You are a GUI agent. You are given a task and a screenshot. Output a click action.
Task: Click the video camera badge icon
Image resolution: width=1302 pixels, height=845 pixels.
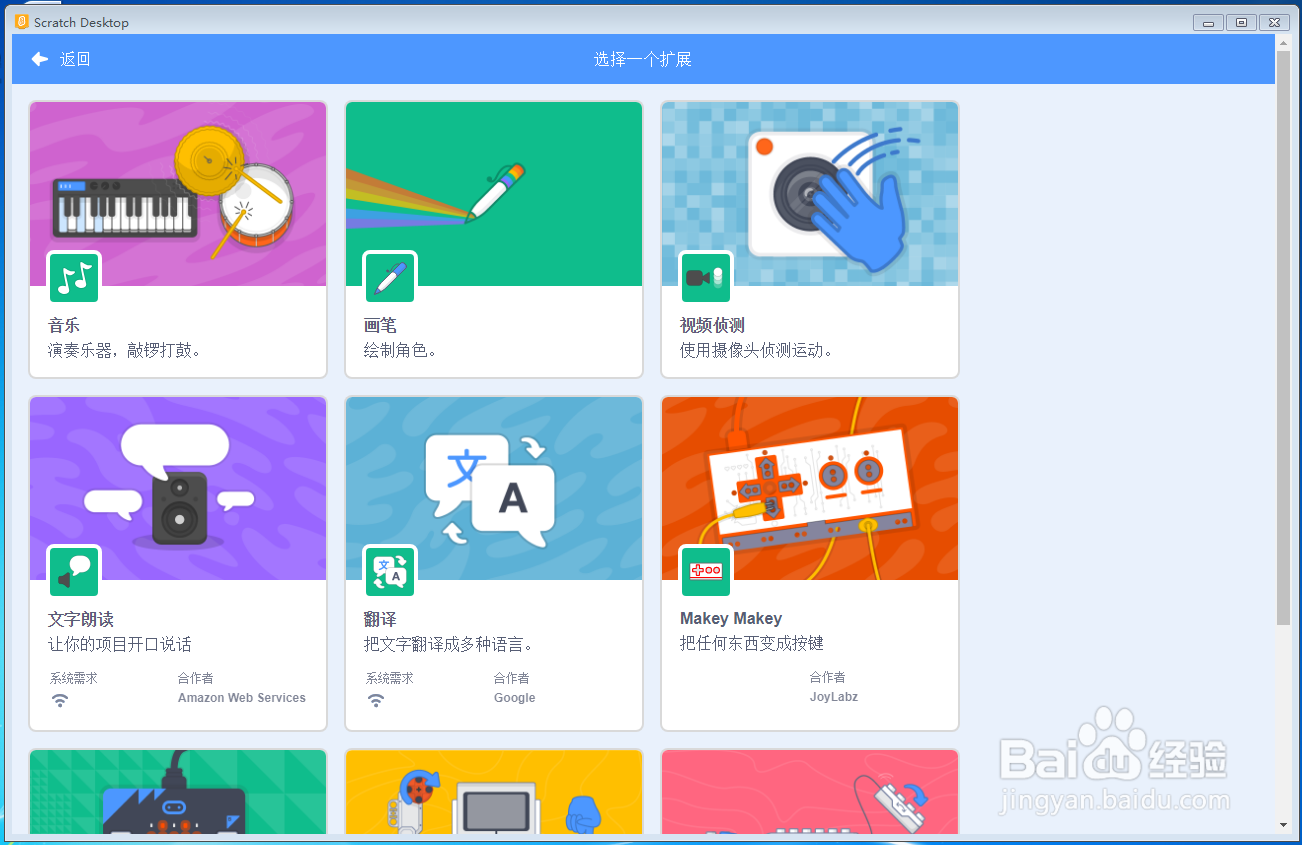[x=706, y=278]
